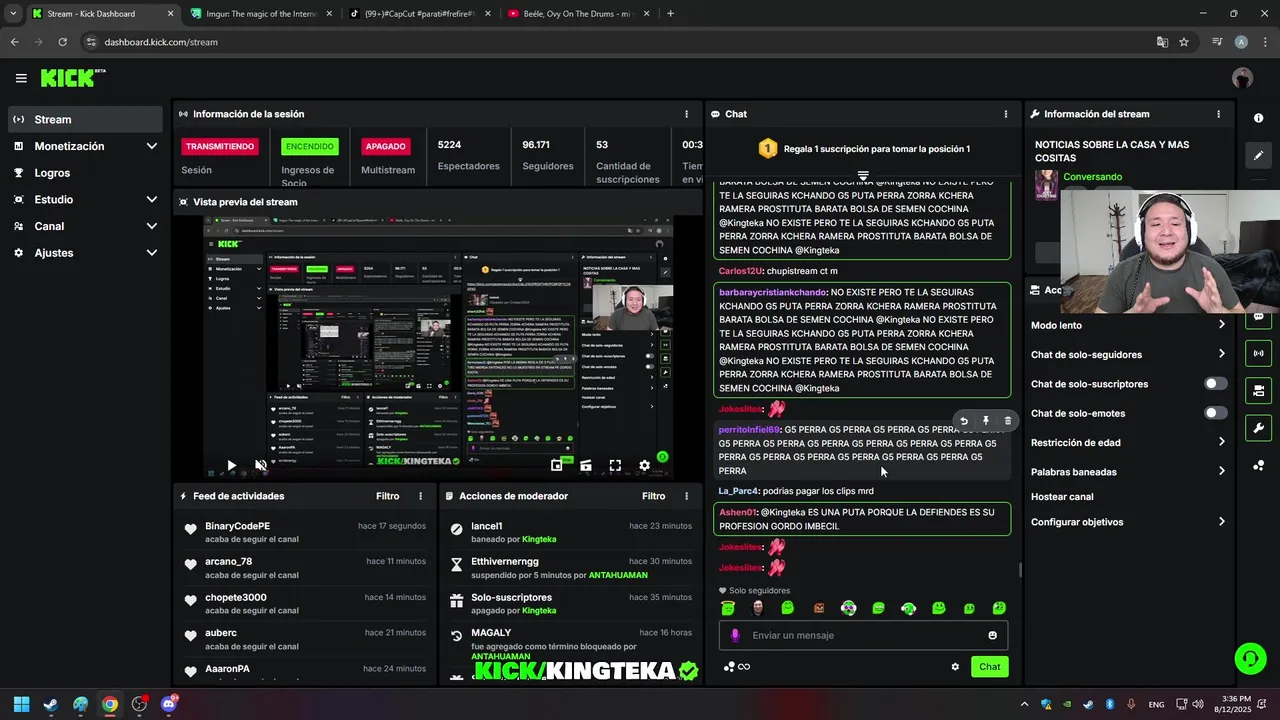Viewport: 1280px width, 720px height.
Task: Click username perritoInfiel69 in chat
Action: pos(749,430)
